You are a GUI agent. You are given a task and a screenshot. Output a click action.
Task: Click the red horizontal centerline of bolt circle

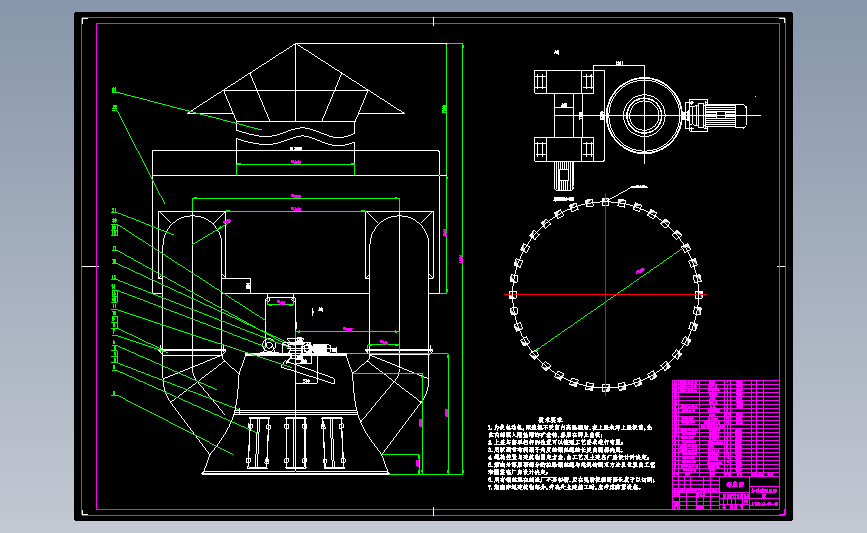pyautogui.click(x=605, y=294)
